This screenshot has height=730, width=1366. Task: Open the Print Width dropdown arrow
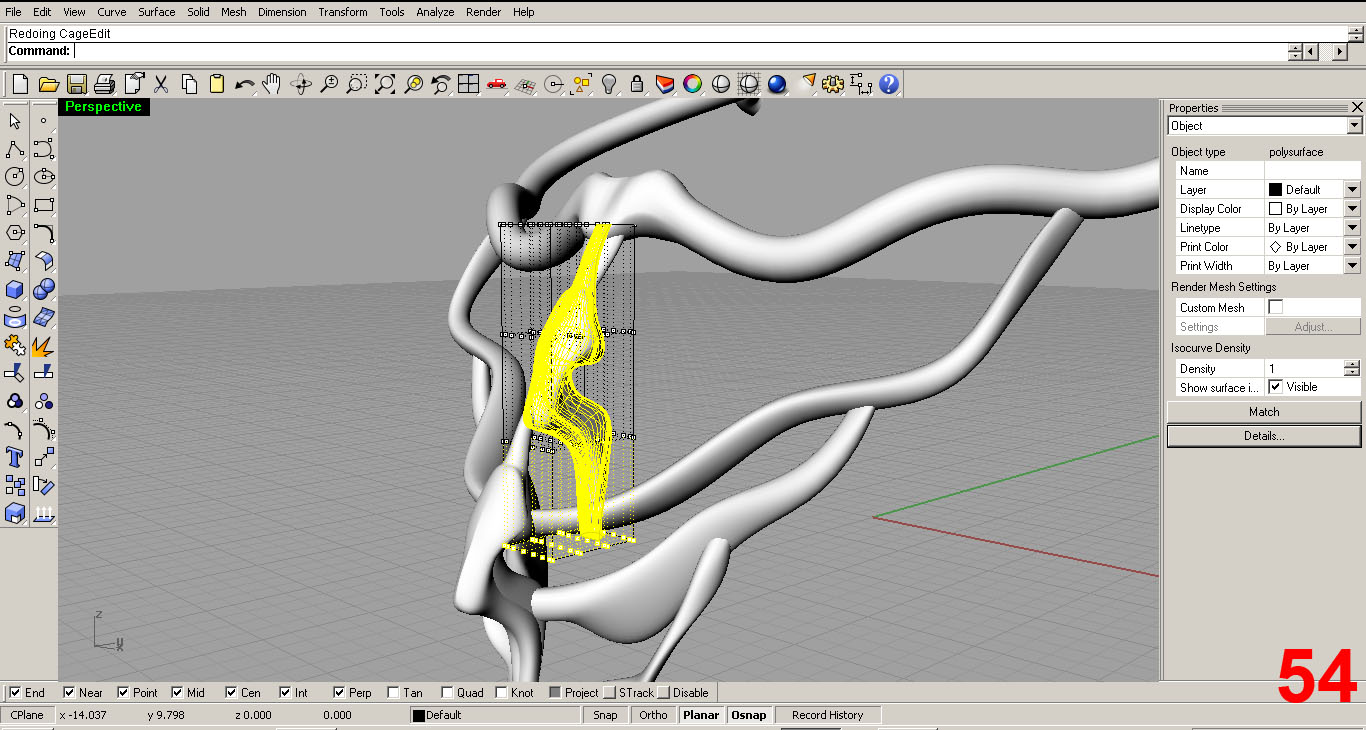(1352, 265)
